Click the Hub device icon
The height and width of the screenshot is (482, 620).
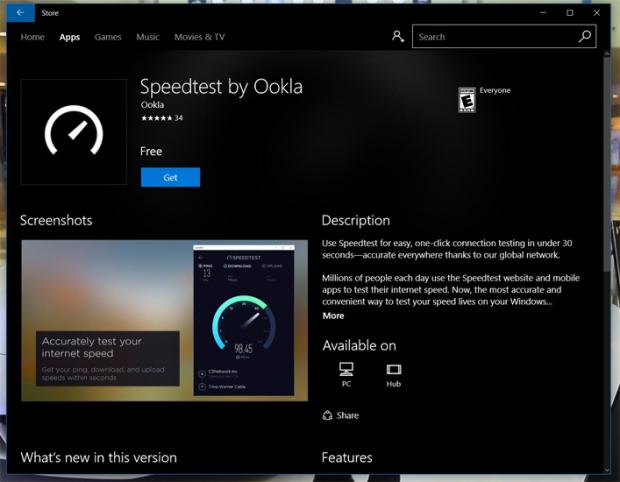pos(393,369)
